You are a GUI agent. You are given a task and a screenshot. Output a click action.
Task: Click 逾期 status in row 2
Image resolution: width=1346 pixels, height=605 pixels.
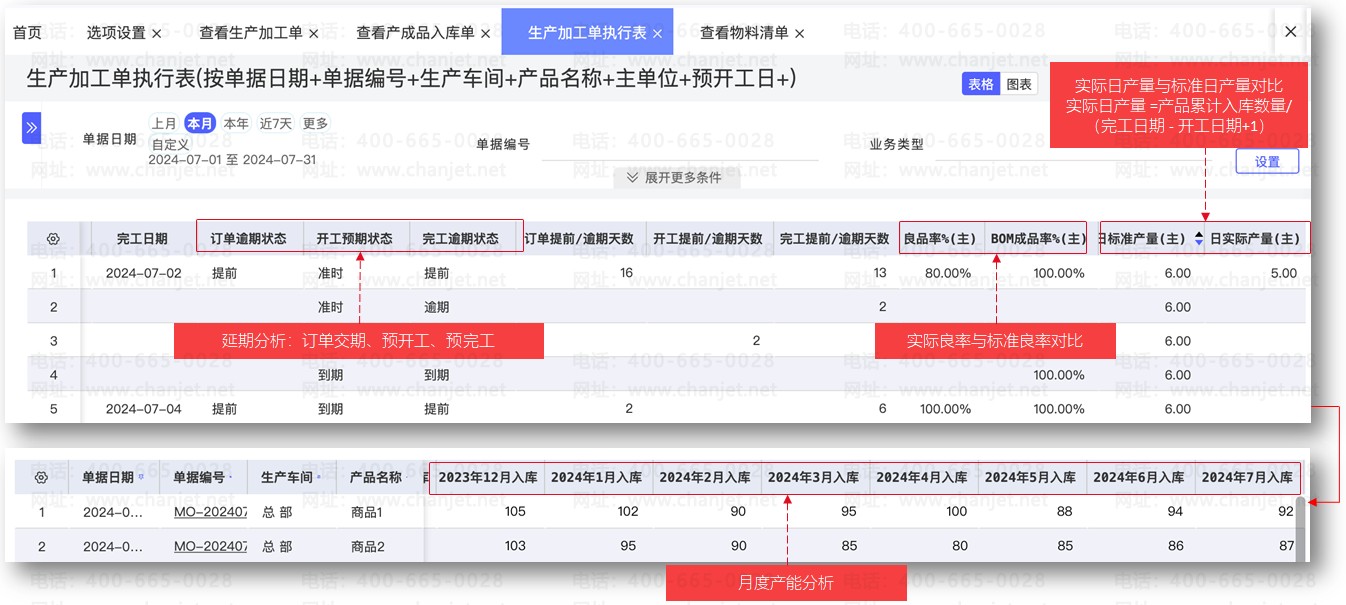pyautogui.click(x=436, y=307)
